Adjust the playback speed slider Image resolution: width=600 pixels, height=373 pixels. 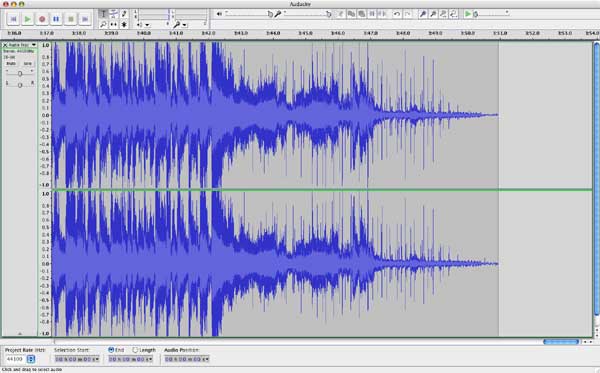pos(492,14)
